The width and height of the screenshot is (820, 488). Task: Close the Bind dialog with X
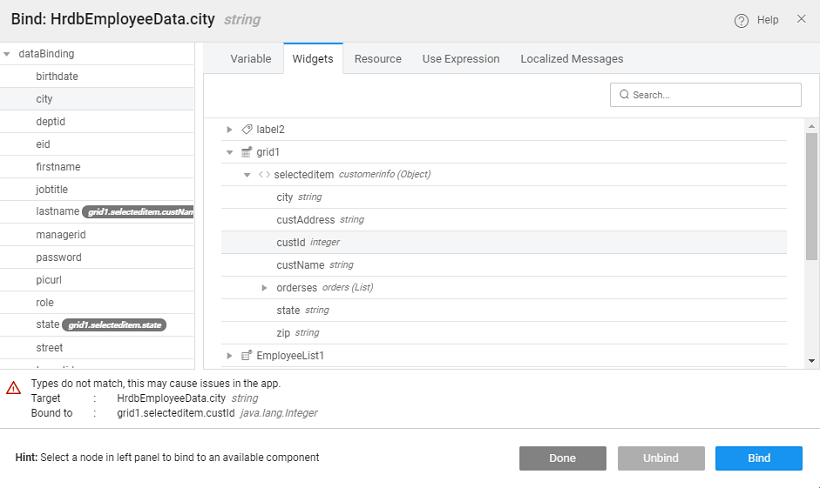click(800, 19)
